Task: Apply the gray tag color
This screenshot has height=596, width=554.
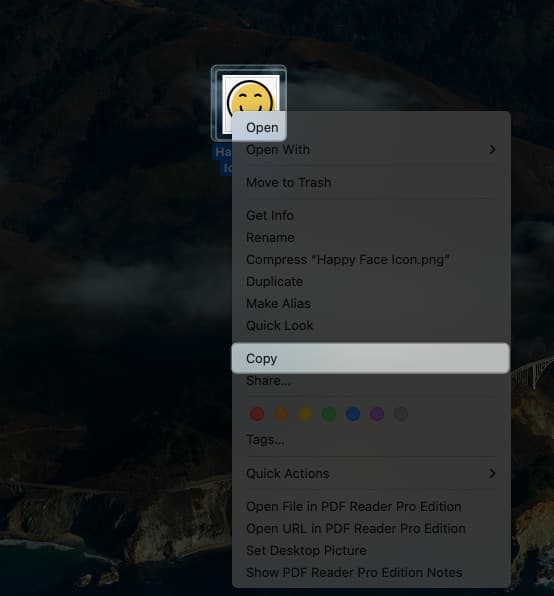Action: pos(401,414)
